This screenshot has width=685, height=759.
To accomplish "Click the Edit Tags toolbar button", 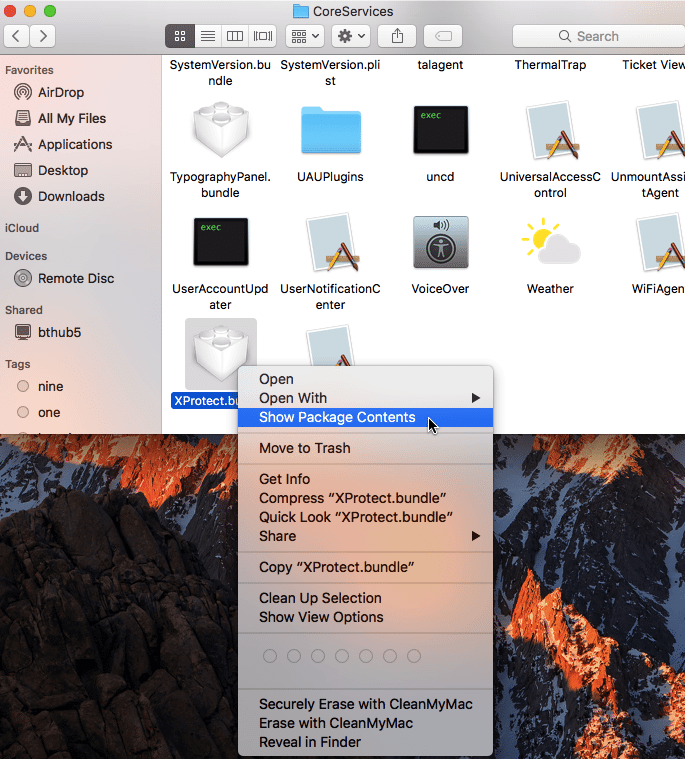I will (443, 36).
